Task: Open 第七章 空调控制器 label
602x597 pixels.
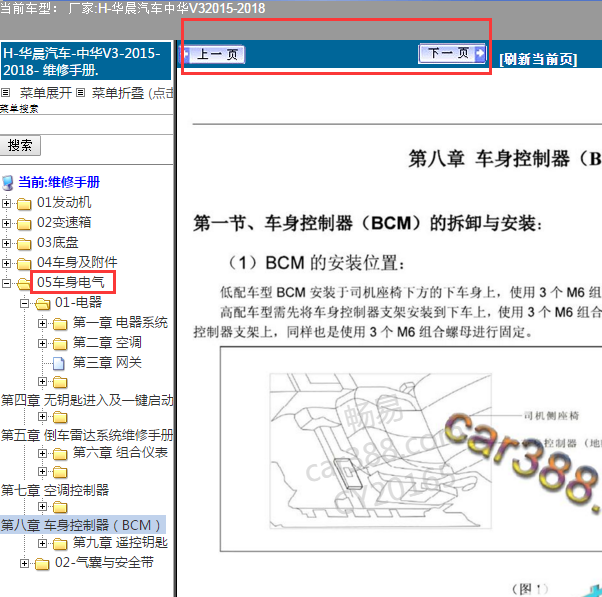Action: [x=55, y=490]
